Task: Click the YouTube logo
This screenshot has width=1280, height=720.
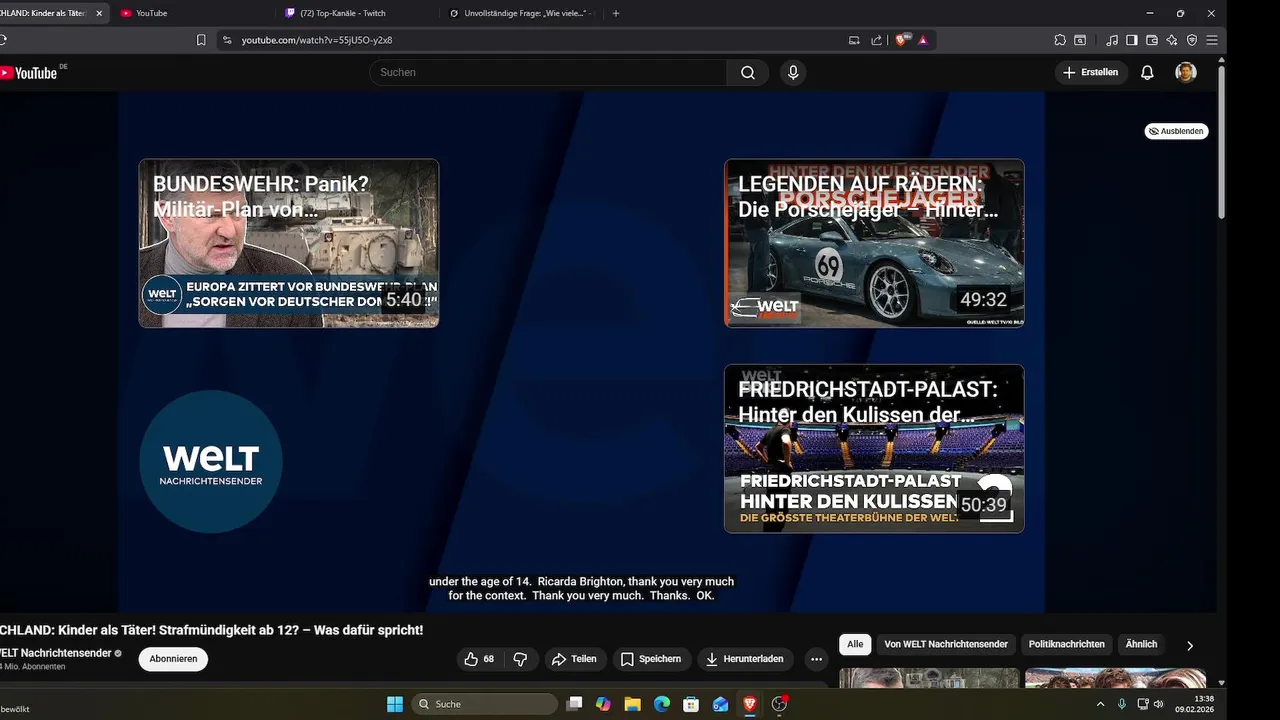Action: click(x=30, y=72)
